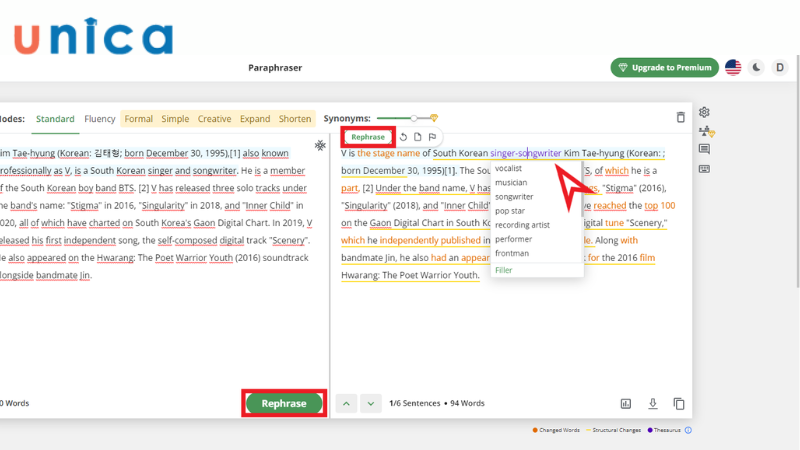The height and width of the screenshot is (450, 800).
Task: Click the premium diamond at slider end
Action: pyautogui.click(x=434, y=118)
